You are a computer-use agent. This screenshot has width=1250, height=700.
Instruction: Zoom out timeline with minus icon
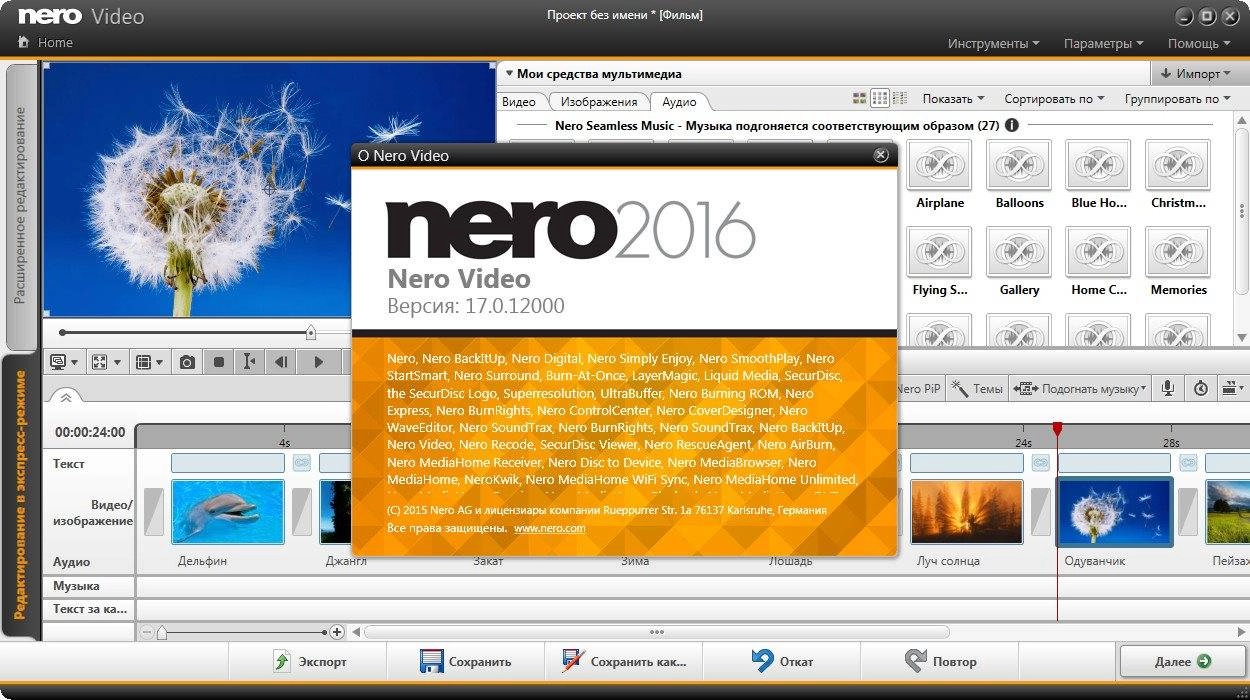tap(147, 632)
